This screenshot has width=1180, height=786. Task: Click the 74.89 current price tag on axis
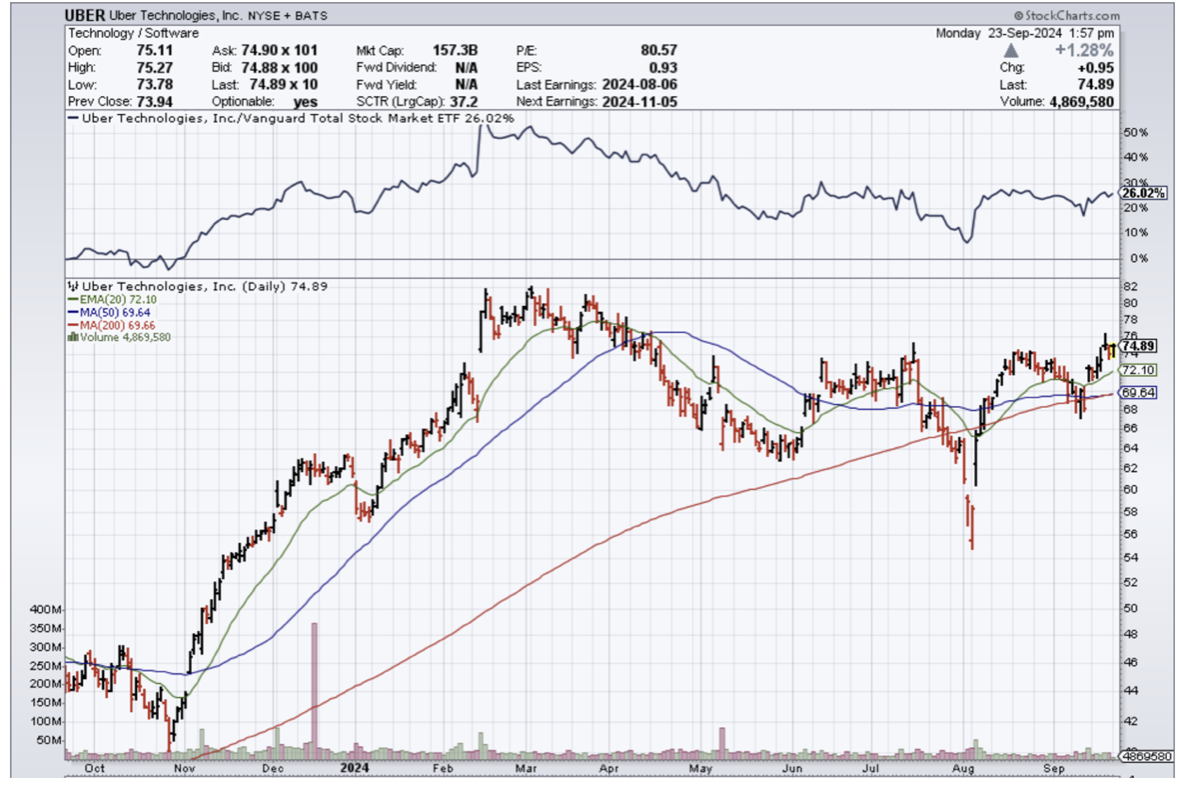pos(1138,346)
